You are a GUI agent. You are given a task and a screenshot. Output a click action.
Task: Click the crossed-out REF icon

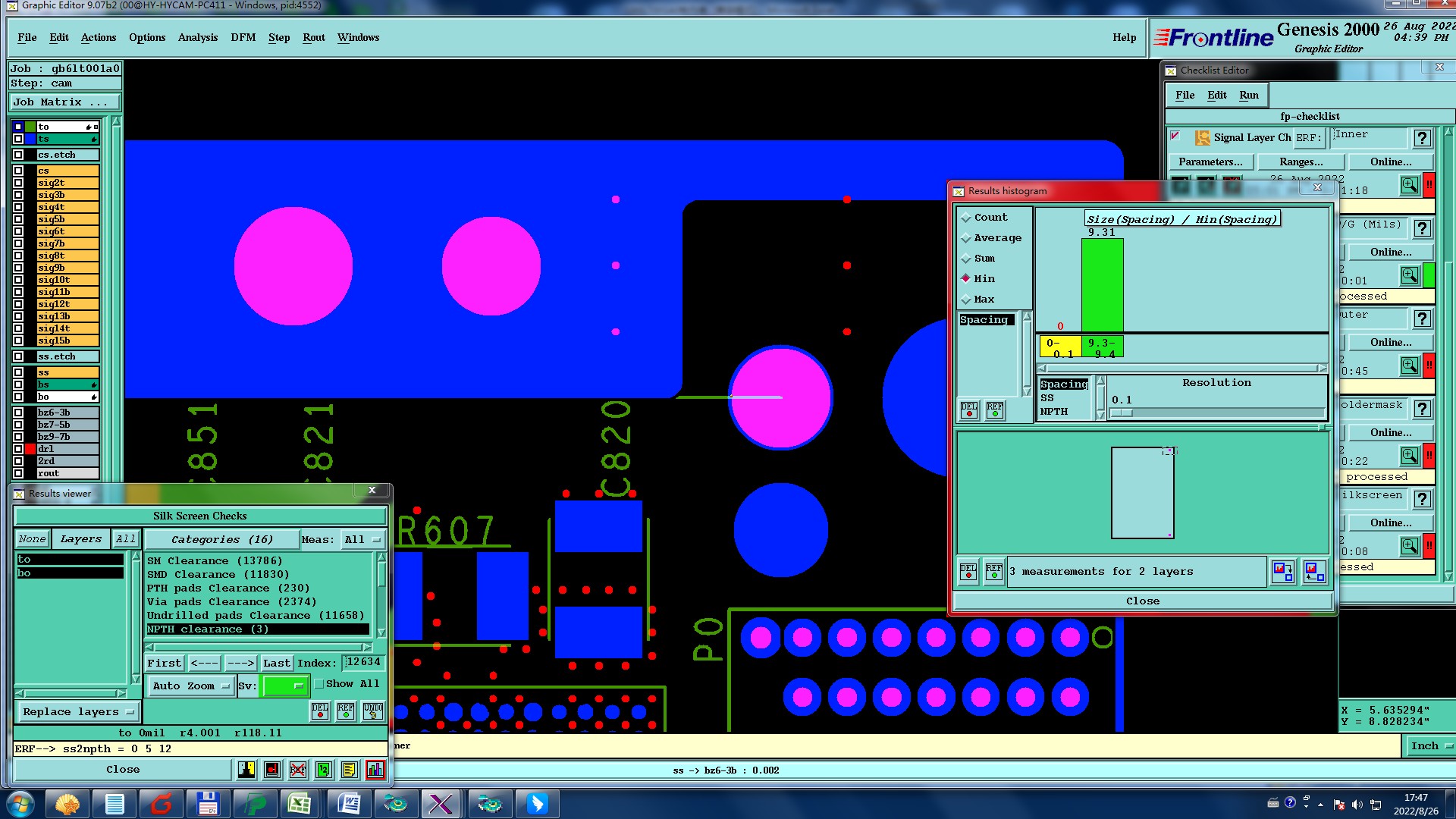(298, 770)
